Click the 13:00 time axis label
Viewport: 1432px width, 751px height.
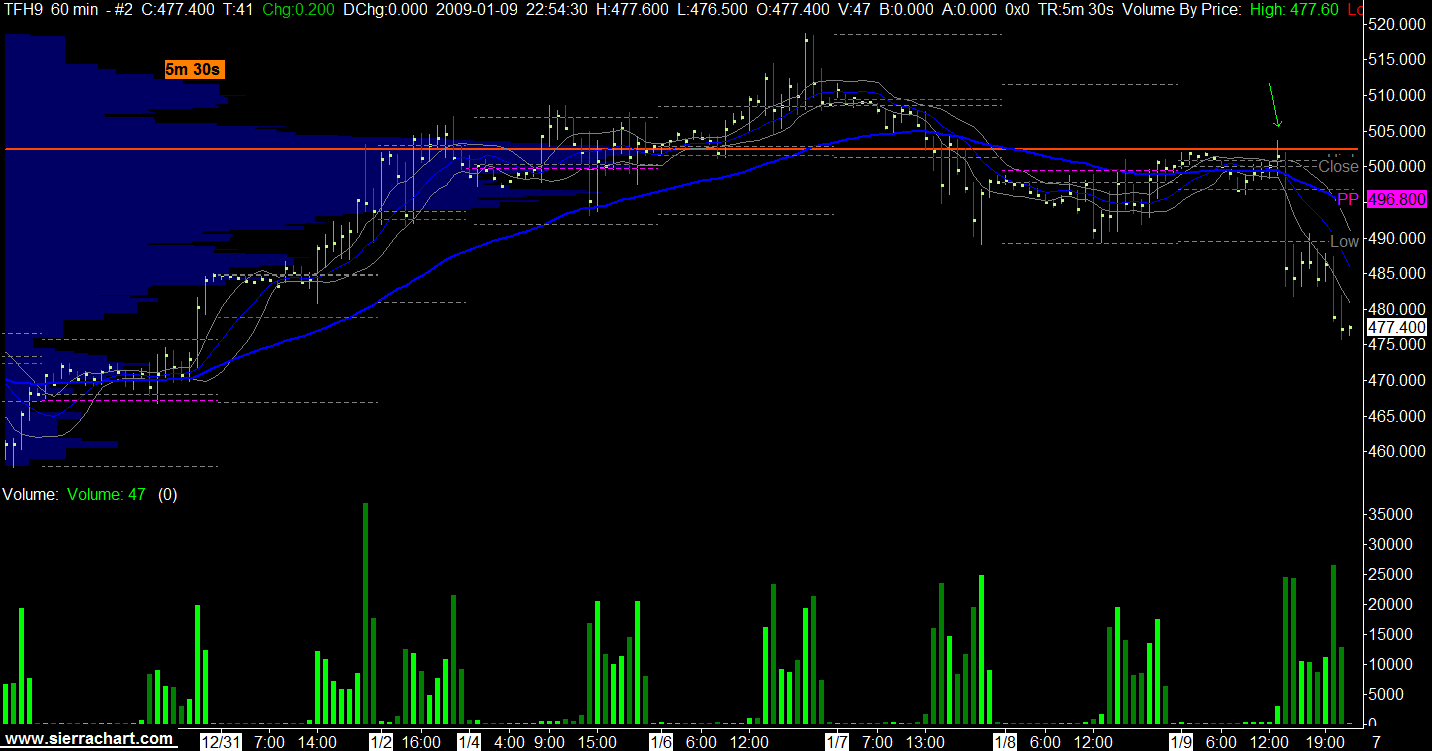click(925, 742)
